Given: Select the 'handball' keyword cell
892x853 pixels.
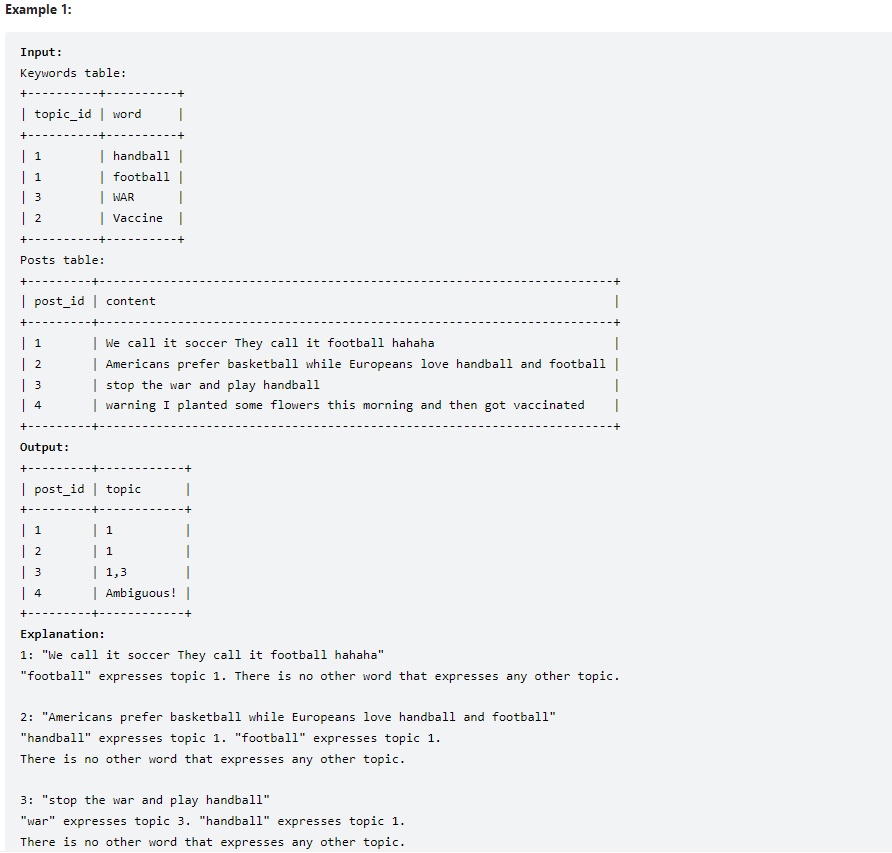Looking at the screenshot, I should point(141,156).
